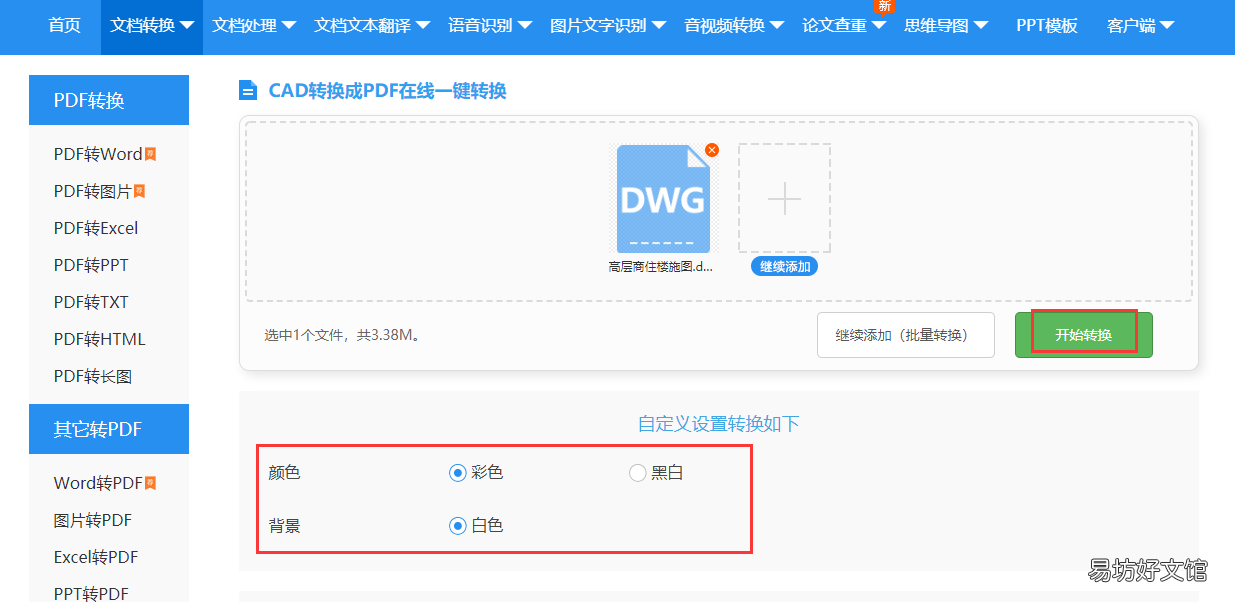Click the PDF转换 sidebar header

click(109, 100)
